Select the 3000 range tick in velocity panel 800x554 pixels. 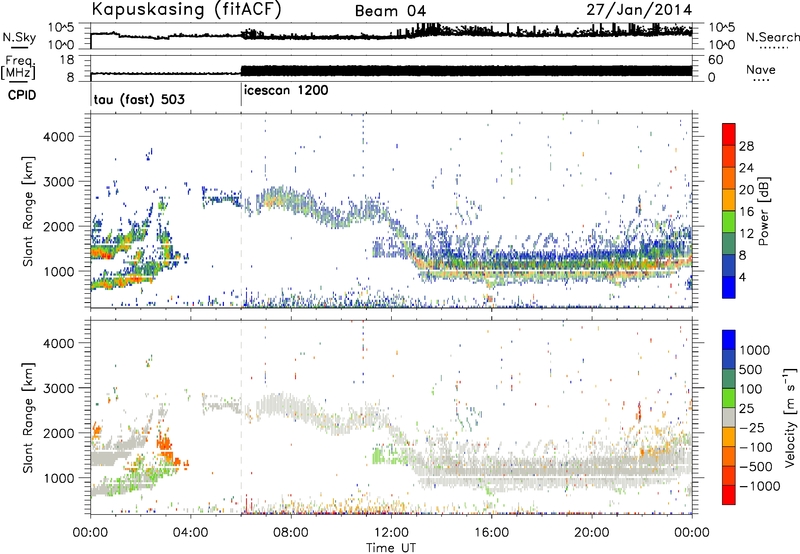click(58, 388)
